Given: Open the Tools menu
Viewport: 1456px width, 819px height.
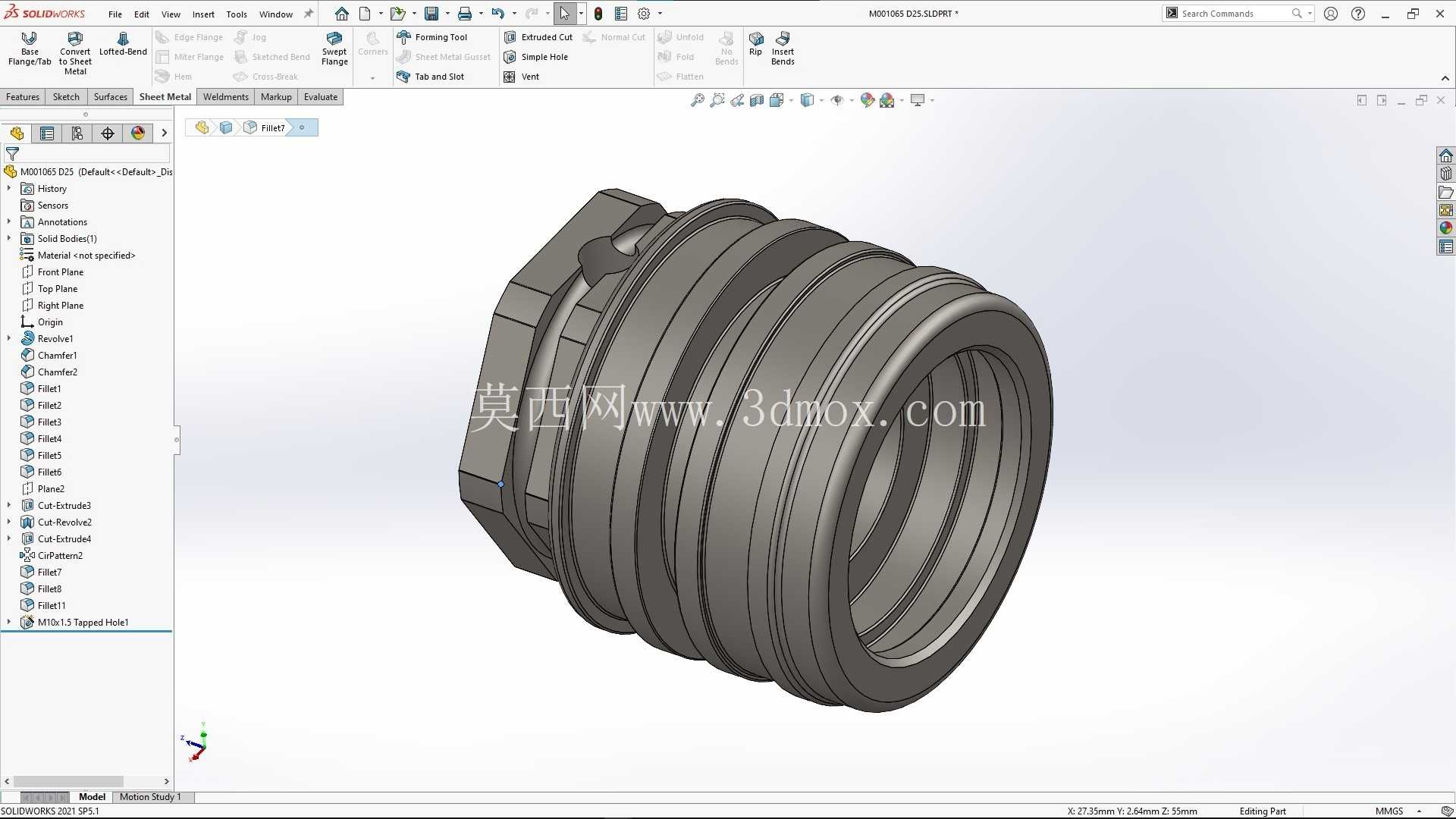Looking at the screenshot, I should pyautogui.click(x=237, y=14).
